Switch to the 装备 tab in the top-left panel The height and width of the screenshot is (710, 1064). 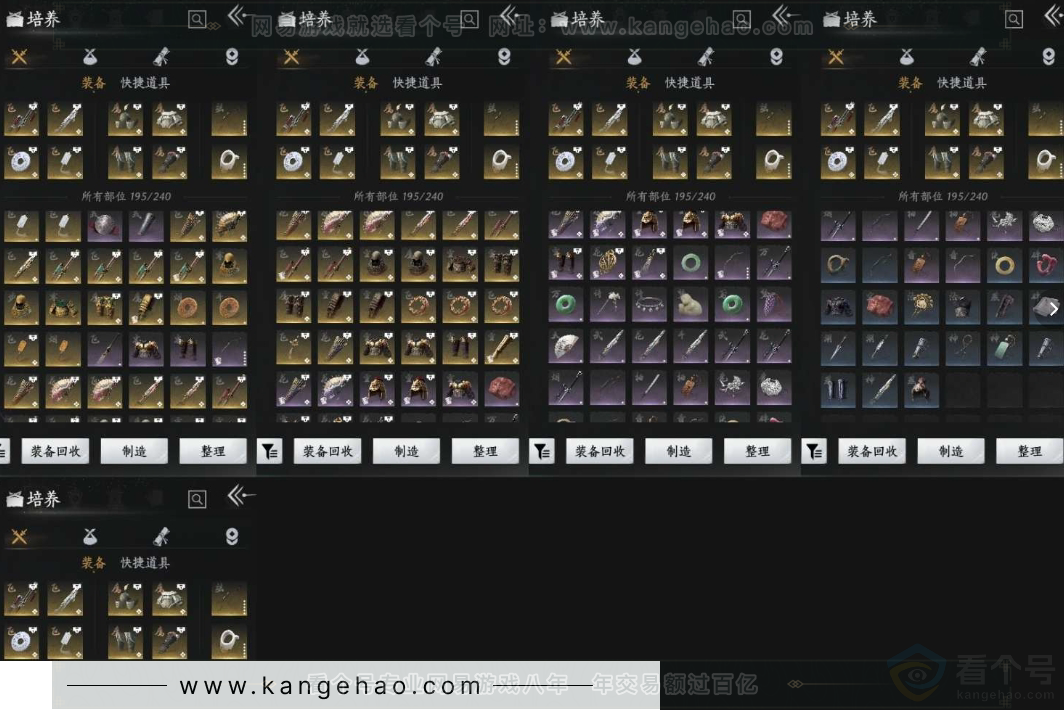tap(94, 83)
